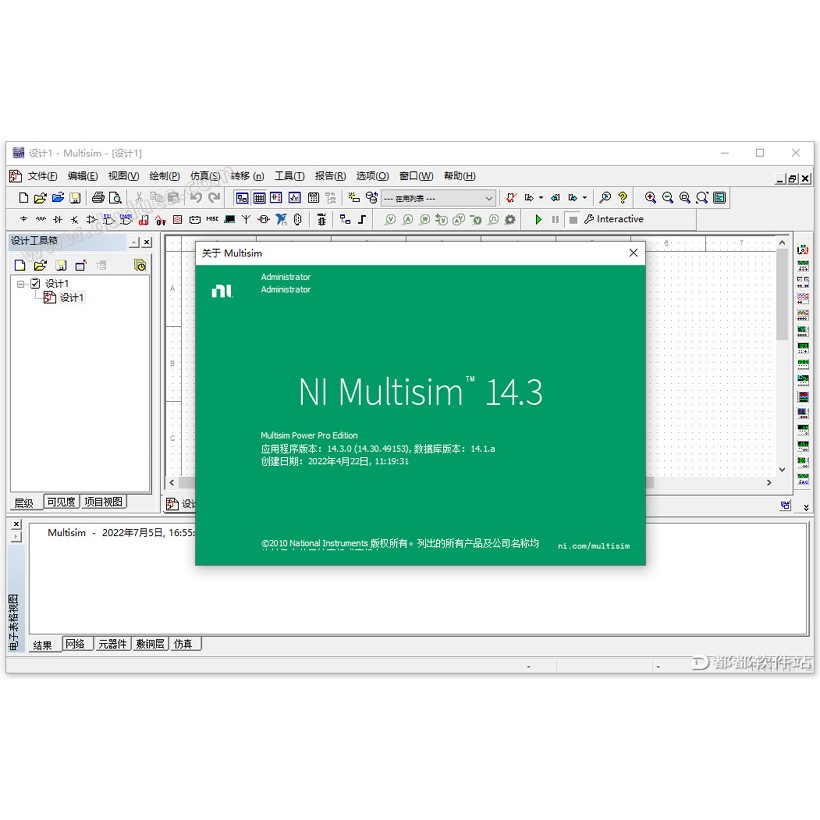This screenshot has width=820, height=820.
Task: Place a MISC component
Action: [212, 220]
